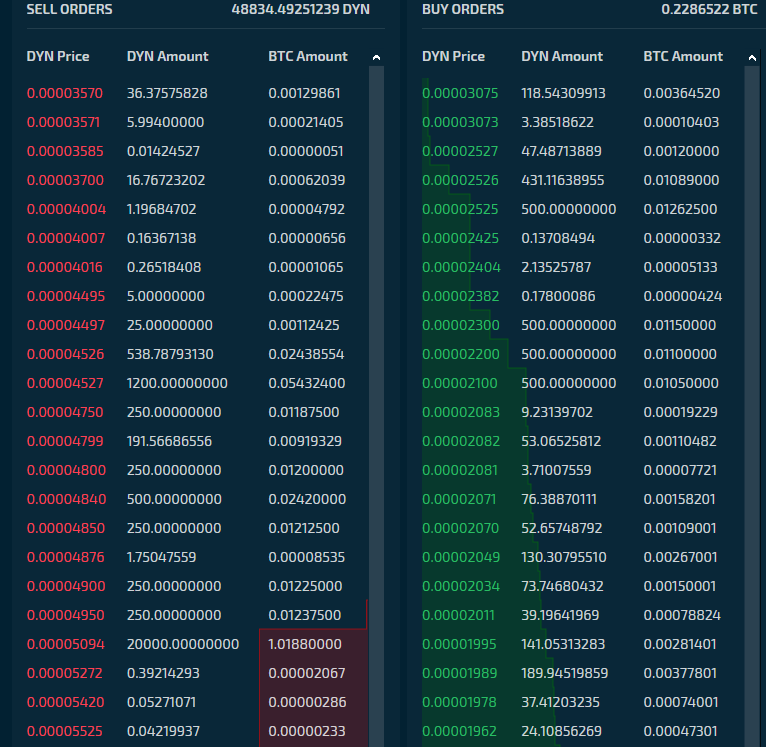Click buy amount 189.94519859
766x747 pixels.
pyautogui.click(x=564, y=673)
